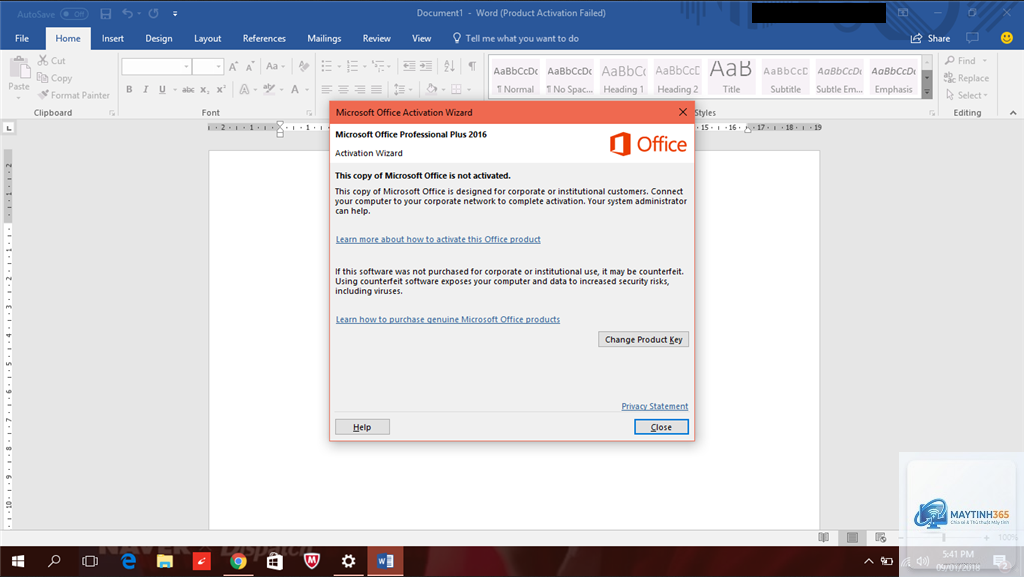Open the Select dropdown in Editing

967,95
